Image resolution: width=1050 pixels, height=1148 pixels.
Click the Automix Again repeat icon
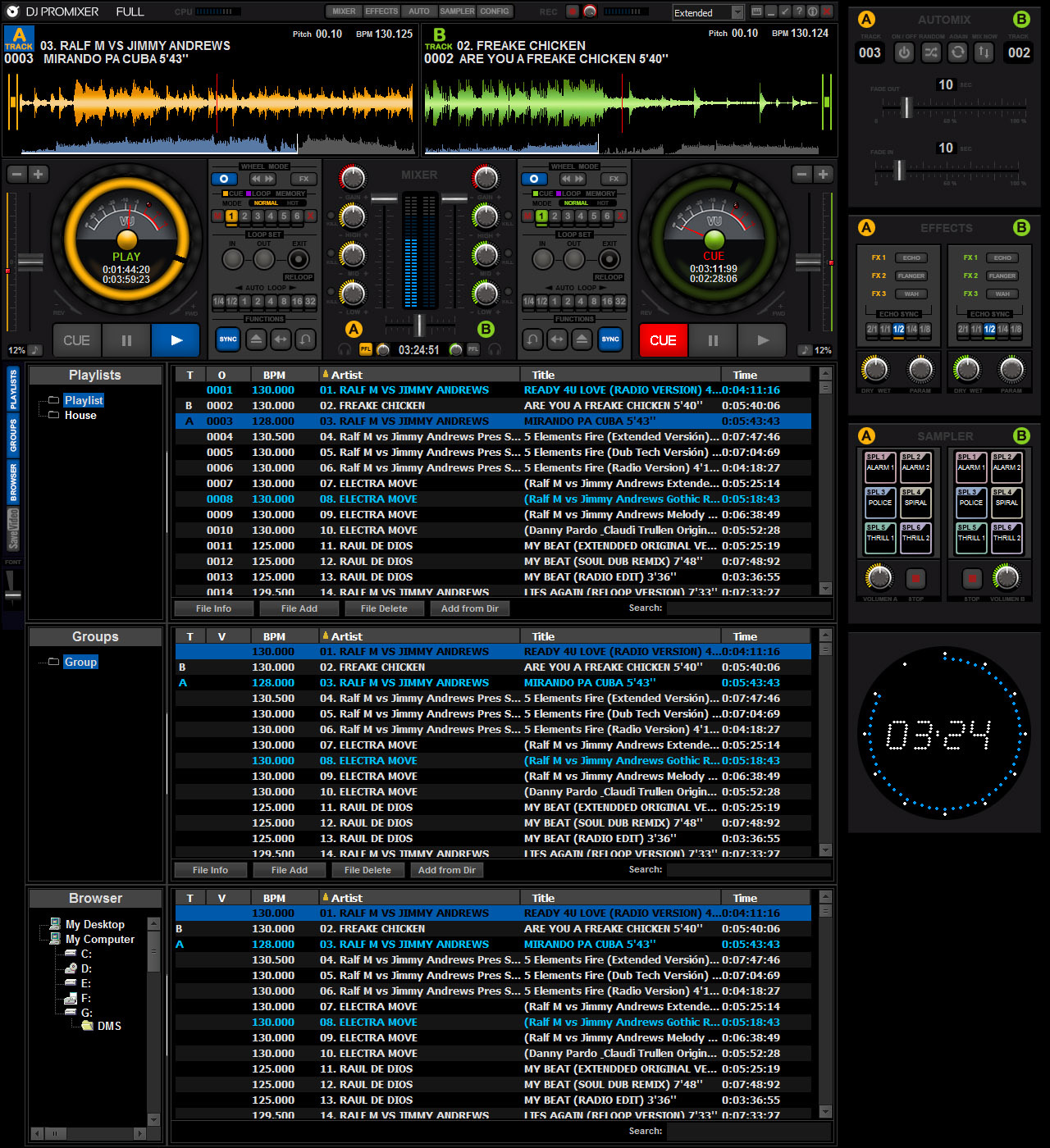957,52
